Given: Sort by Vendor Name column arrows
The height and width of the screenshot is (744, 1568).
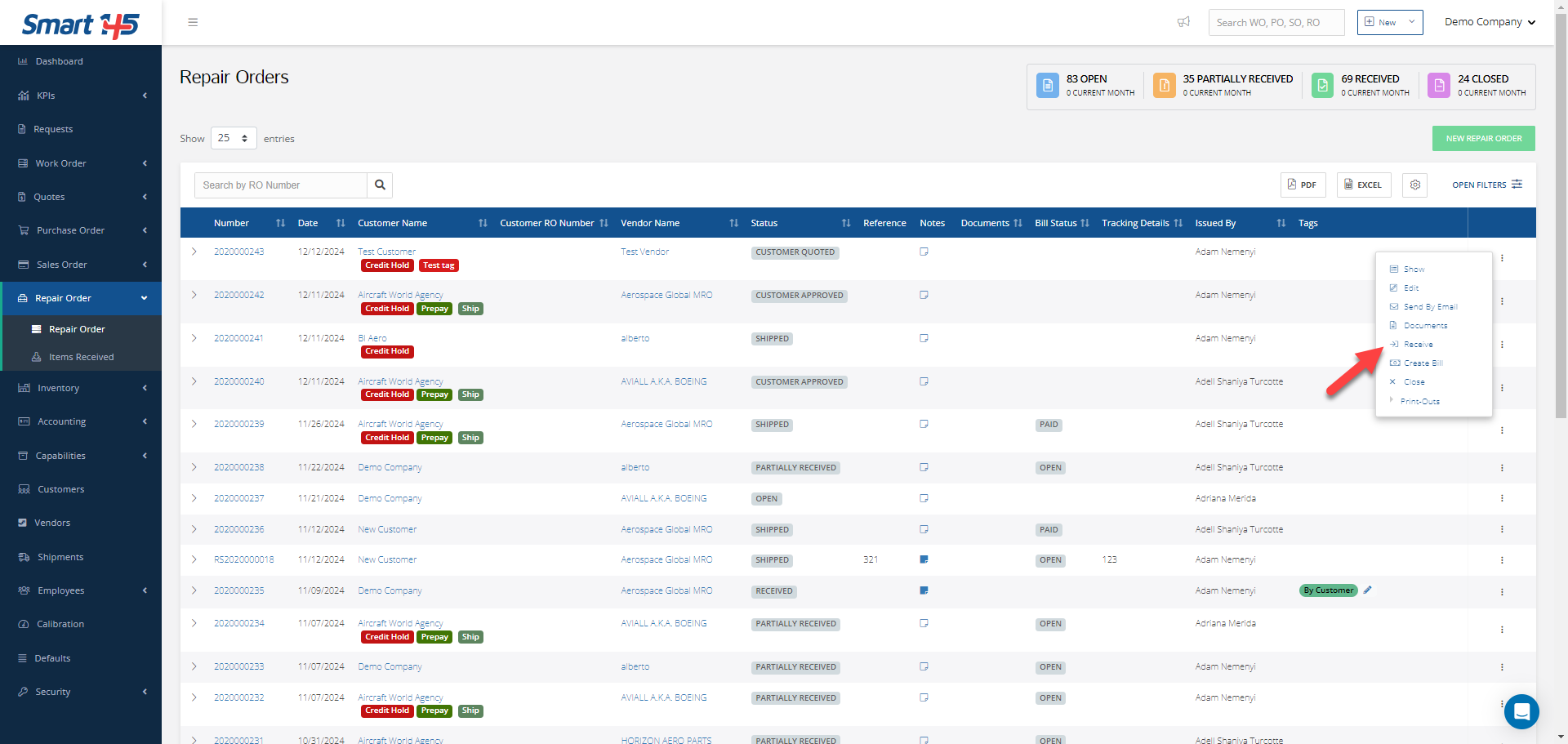Looking at the screenshot, I should 733,223.
